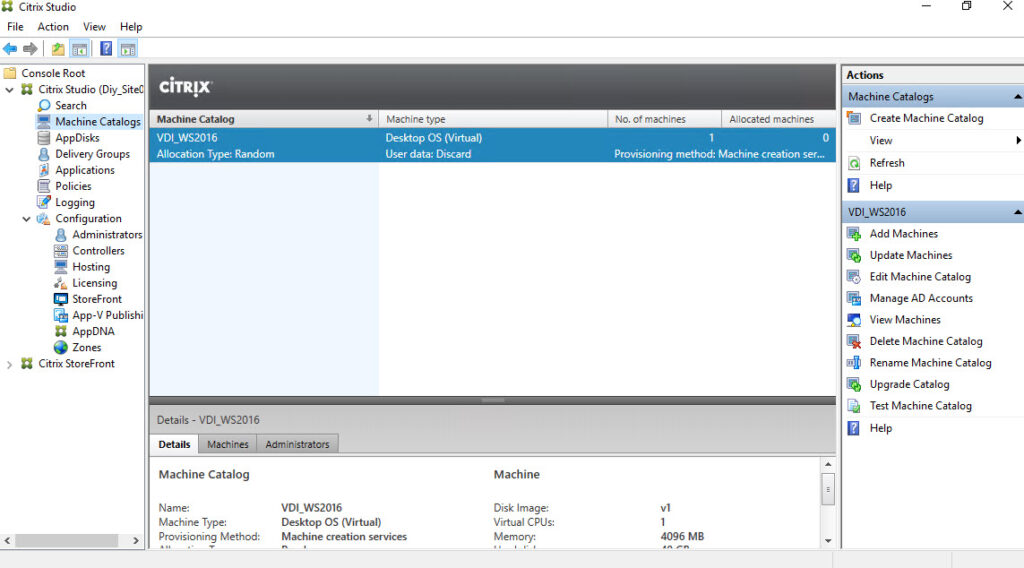Viewport: 1024px width, 568px height.
Task: Open the Action menu
Action: (x=53, y=27)
